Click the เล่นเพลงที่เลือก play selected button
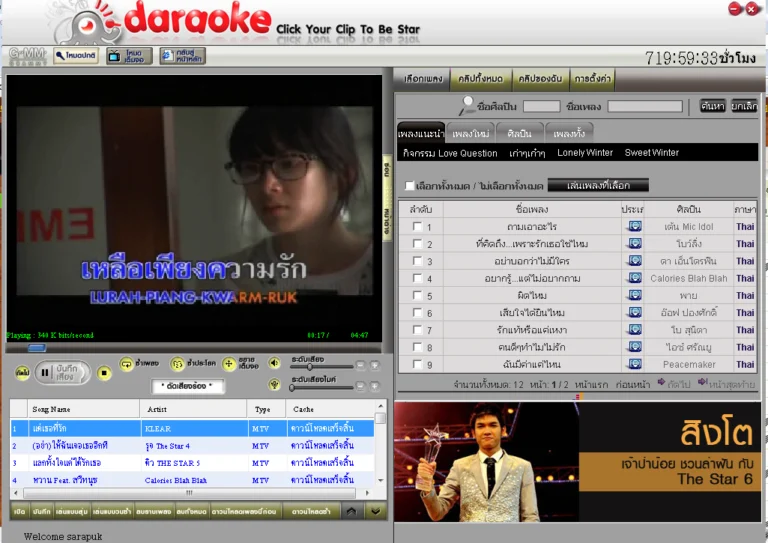768x543 pixels. pos(598,185)
